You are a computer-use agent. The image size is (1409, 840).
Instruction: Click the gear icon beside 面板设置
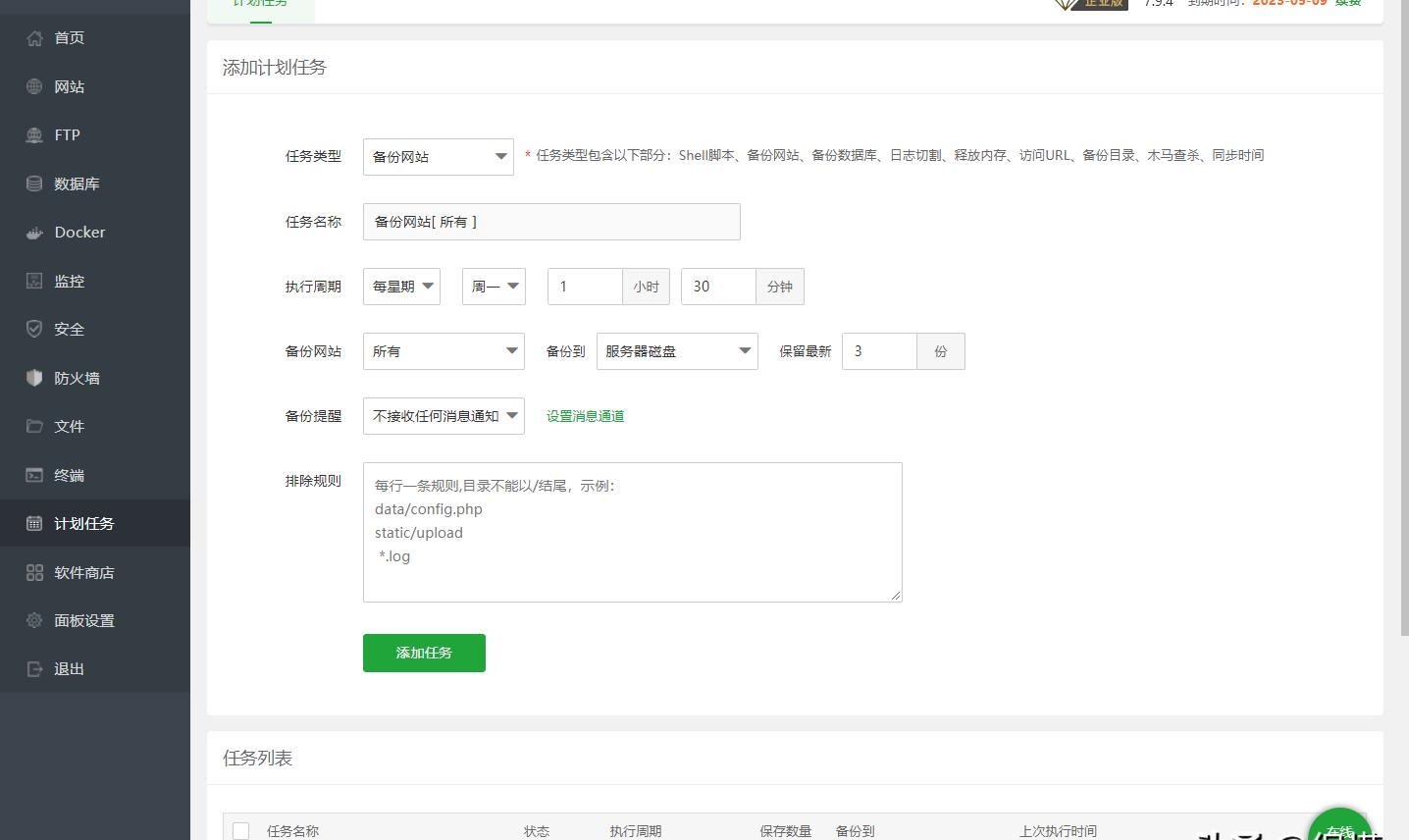coord(34,620)
